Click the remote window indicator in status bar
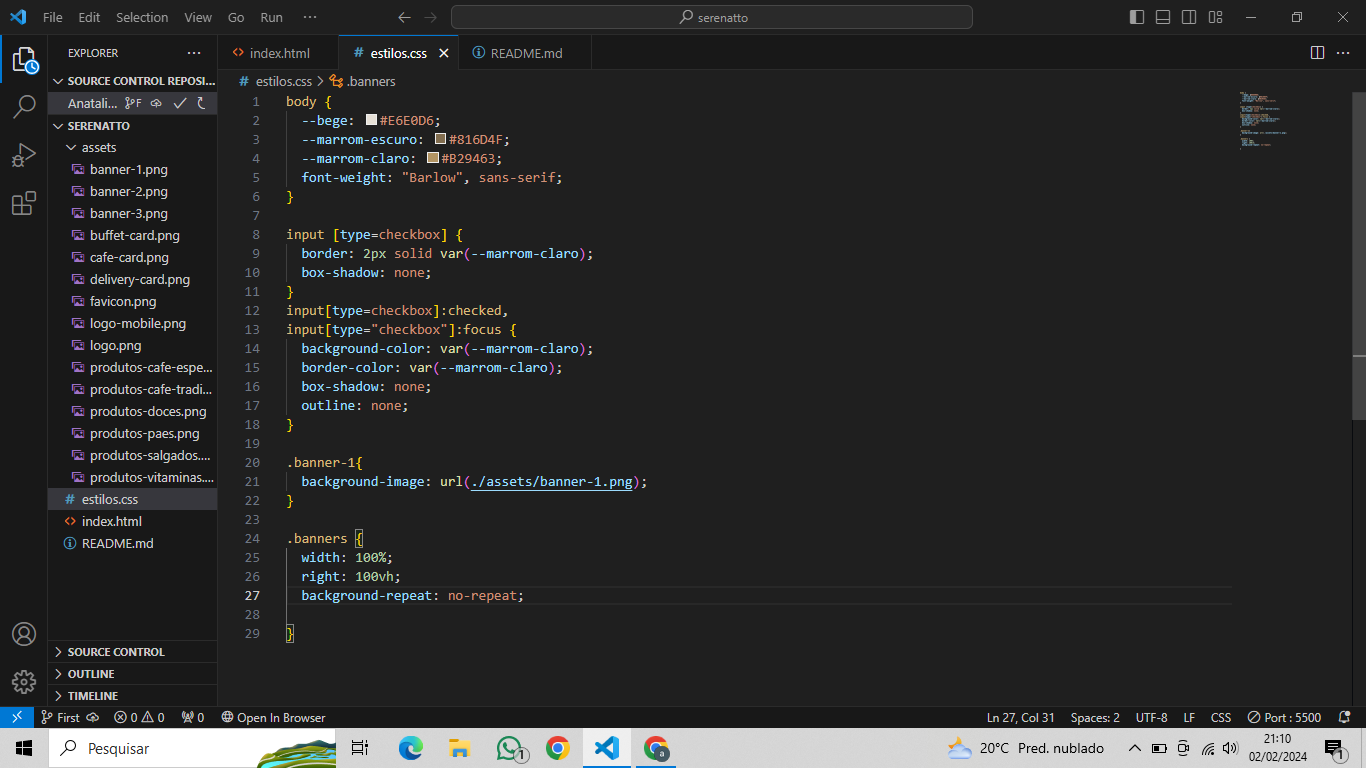1366x768 pixels. coord(16,717)
